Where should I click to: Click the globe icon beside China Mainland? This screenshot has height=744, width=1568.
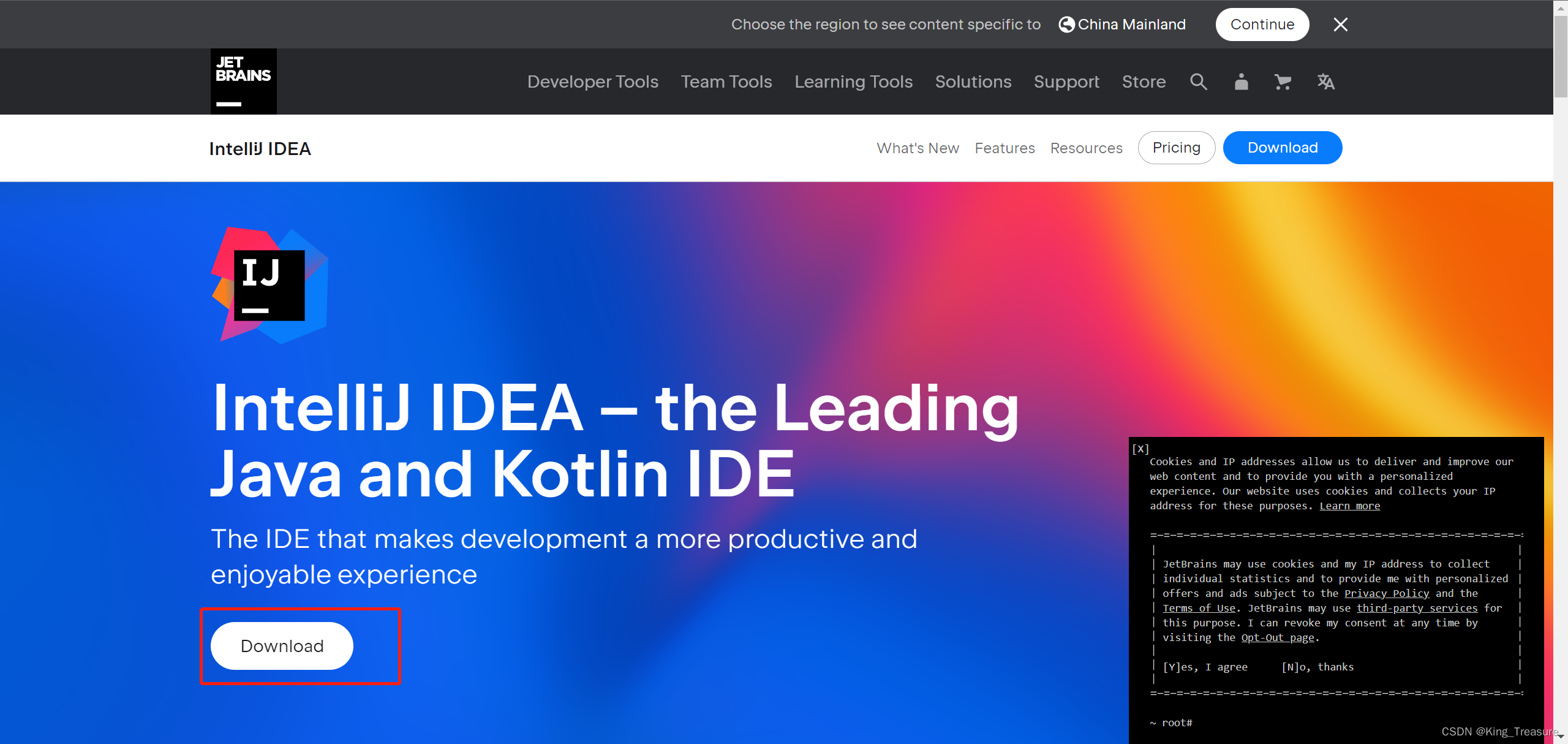1066,25
